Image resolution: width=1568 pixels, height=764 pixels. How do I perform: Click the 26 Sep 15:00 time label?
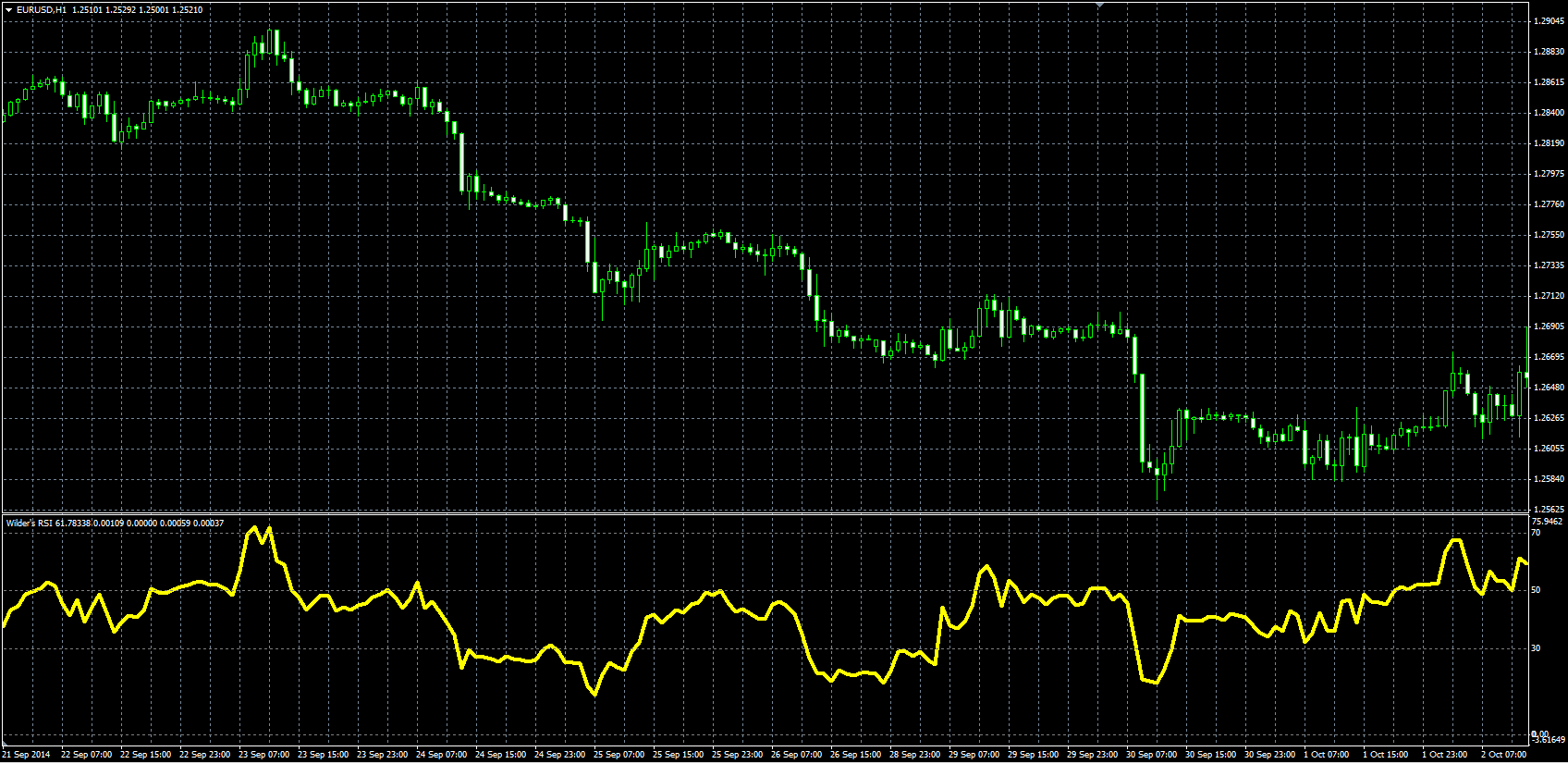click(x=855, y=755)
